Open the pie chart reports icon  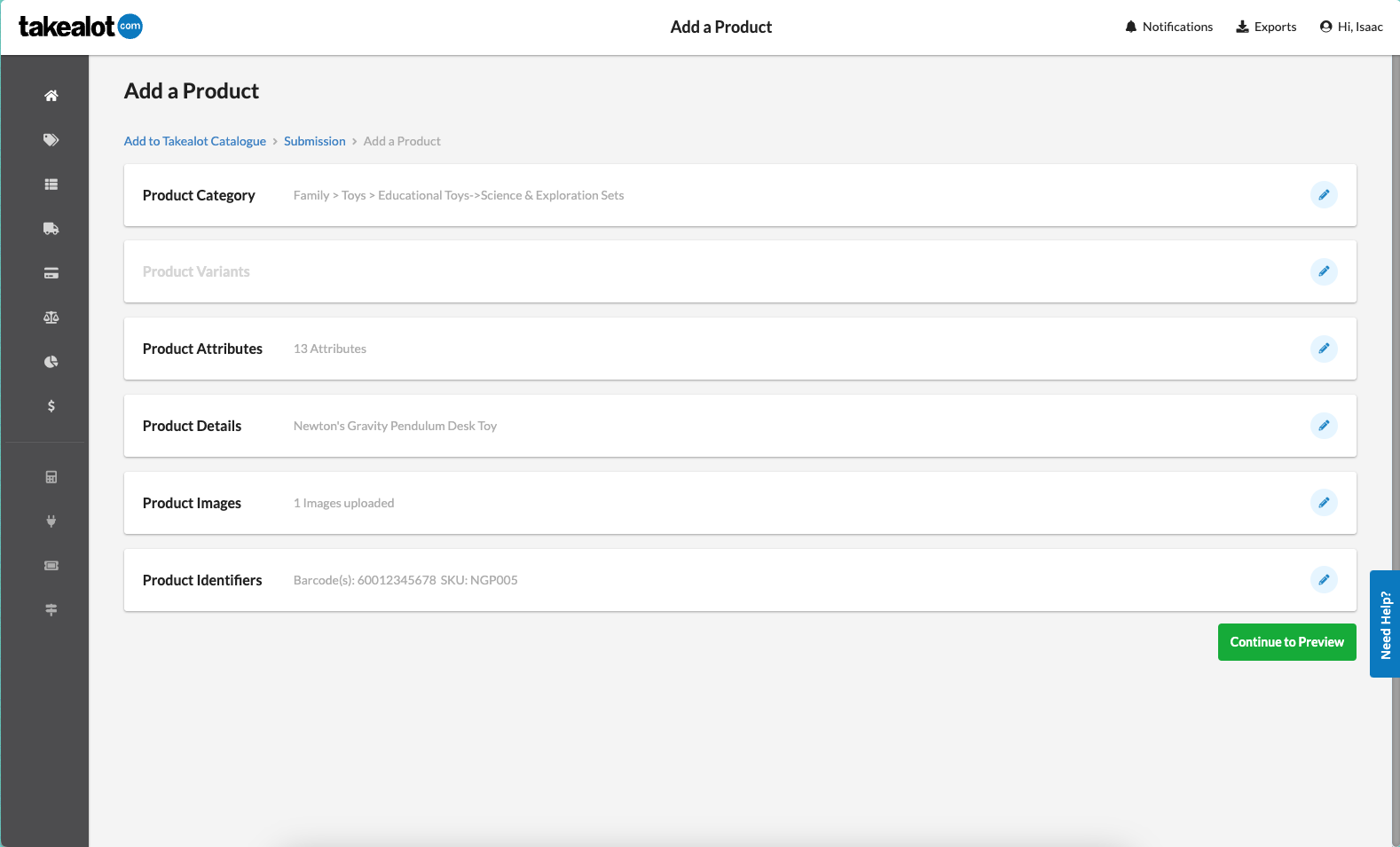click(x=51, y=362)
